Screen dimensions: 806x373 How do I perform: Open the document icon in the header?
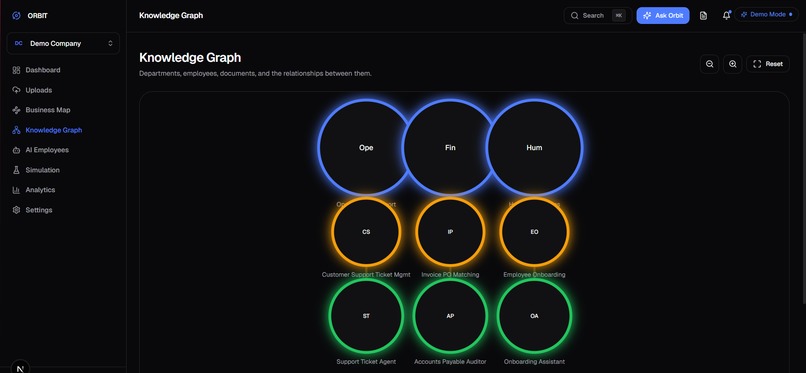(703, 15)
